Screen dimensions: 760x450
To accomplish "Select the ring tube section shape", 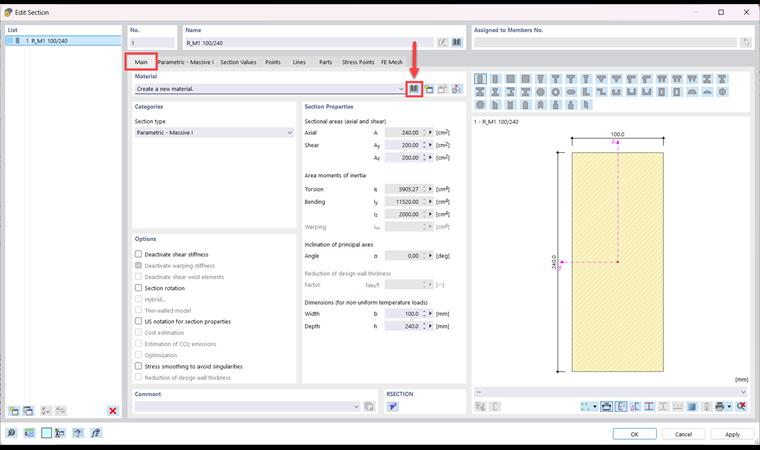I will pos(555,92).
